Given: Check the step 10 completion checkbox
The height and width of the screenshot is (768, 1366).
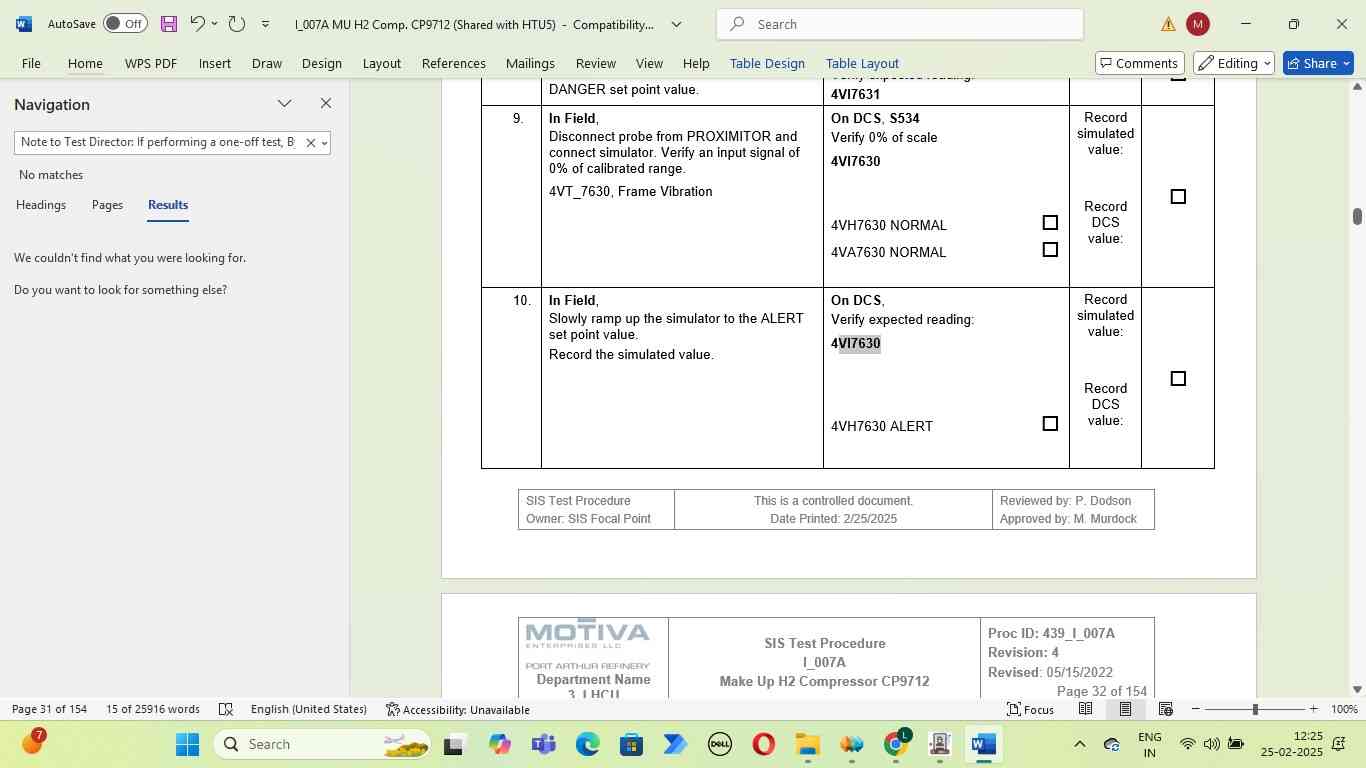Looking at the screenshot, I should pyautogui.click(x=1178, y=379).
